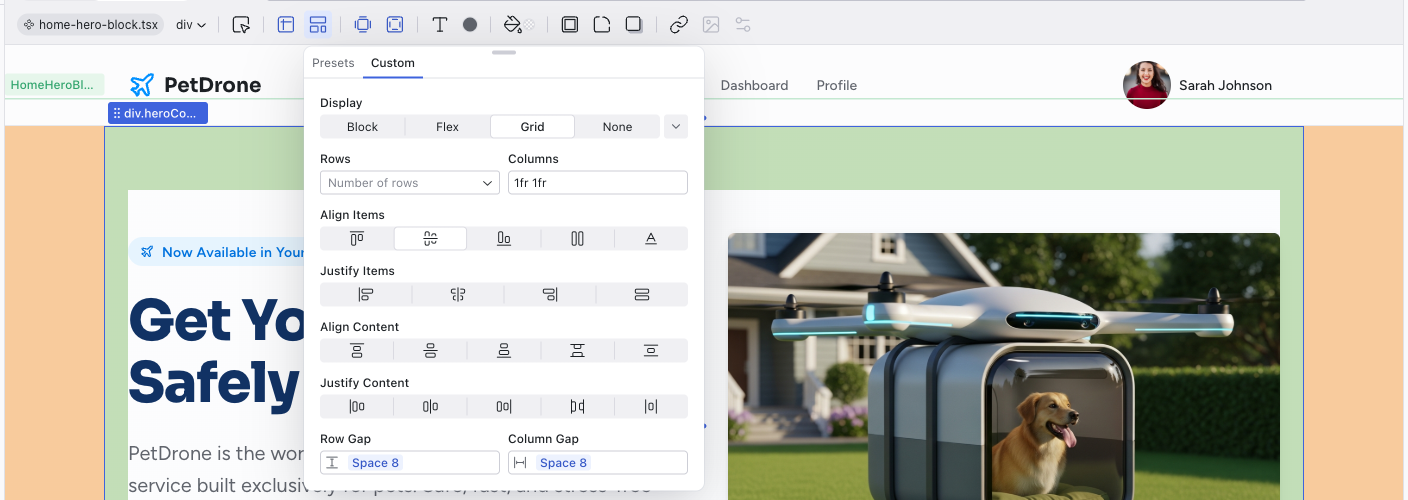Open the div element type dropdown
This screenshot has width=1408, height=500.
191,24
